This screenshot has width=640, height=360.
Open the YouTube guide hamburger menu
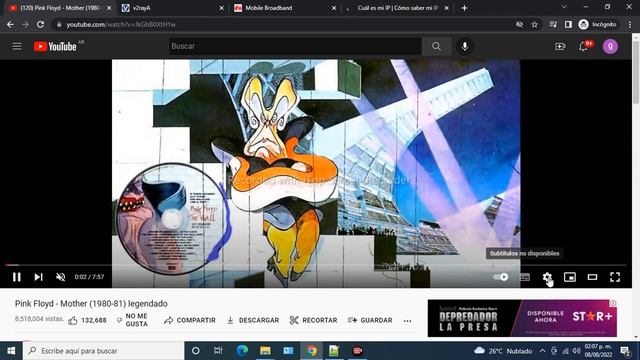pyautogui.click(x=17, y=47)
